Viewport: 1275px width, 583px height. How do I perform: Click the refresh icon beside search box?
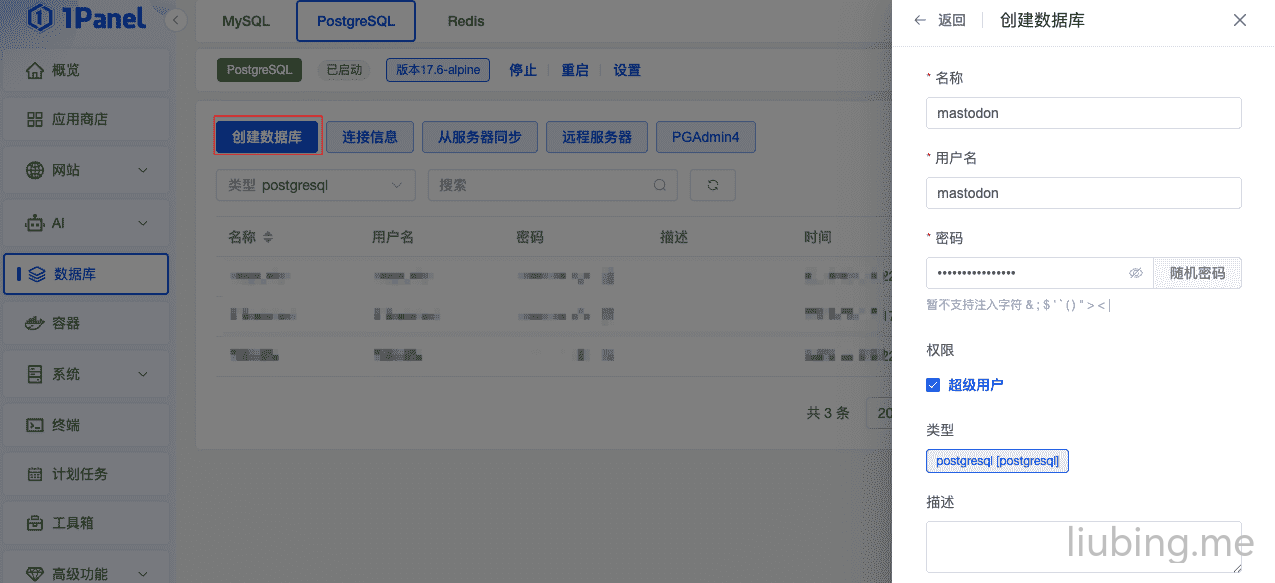tap(712, 185)
